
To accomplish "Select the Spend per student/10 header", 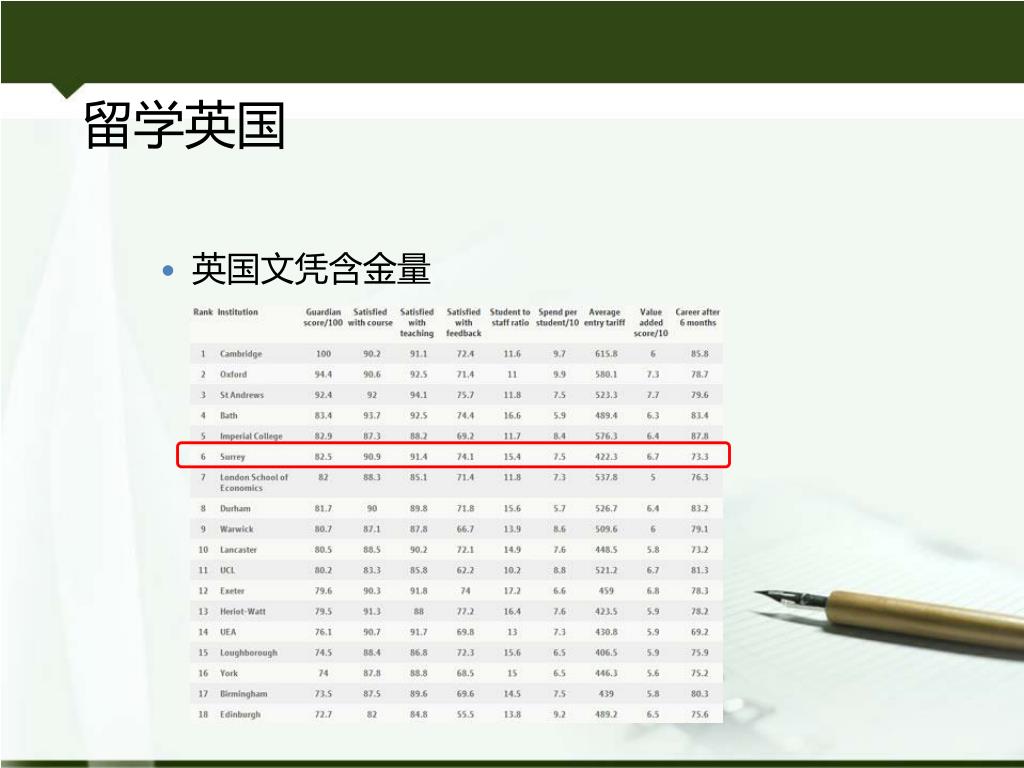I will tap(557, 317).
